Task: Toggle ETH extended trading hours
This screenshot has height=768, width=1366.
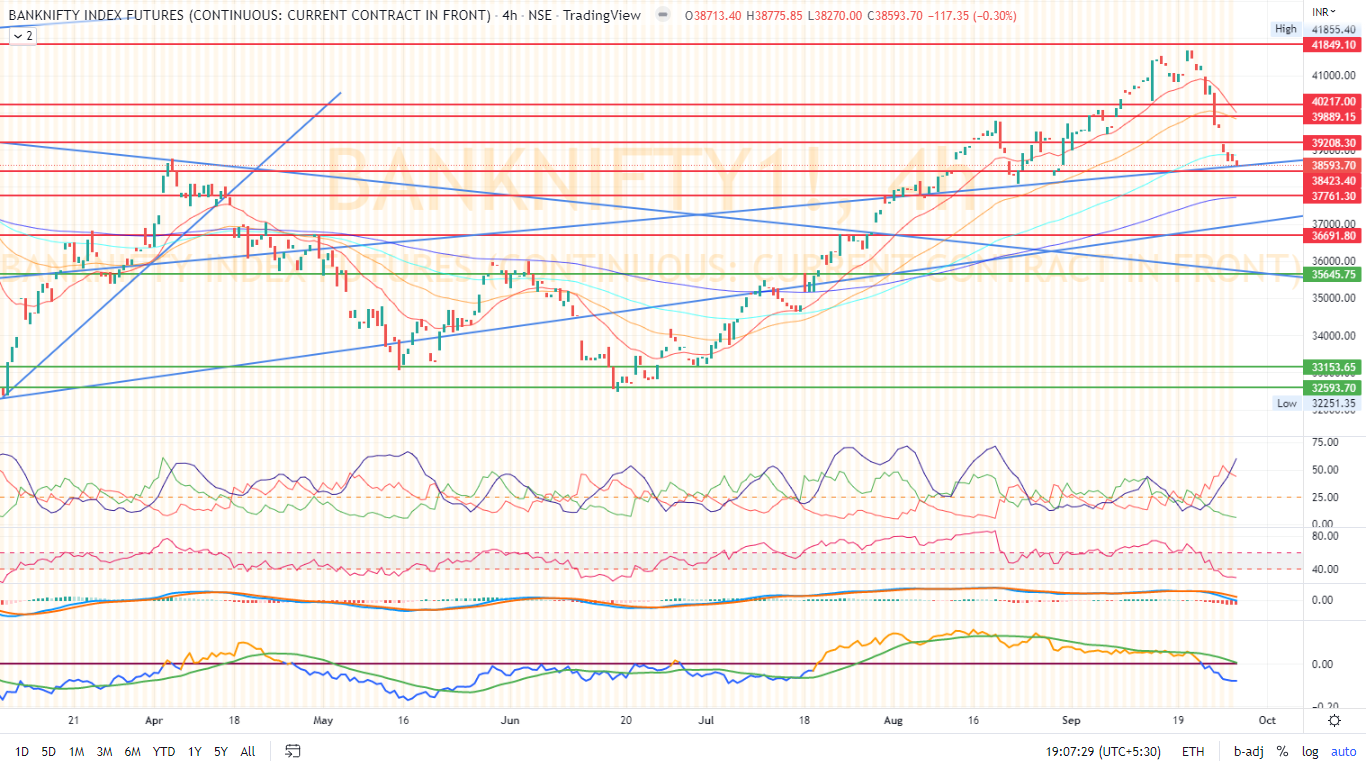Action: coord(1193,751)
